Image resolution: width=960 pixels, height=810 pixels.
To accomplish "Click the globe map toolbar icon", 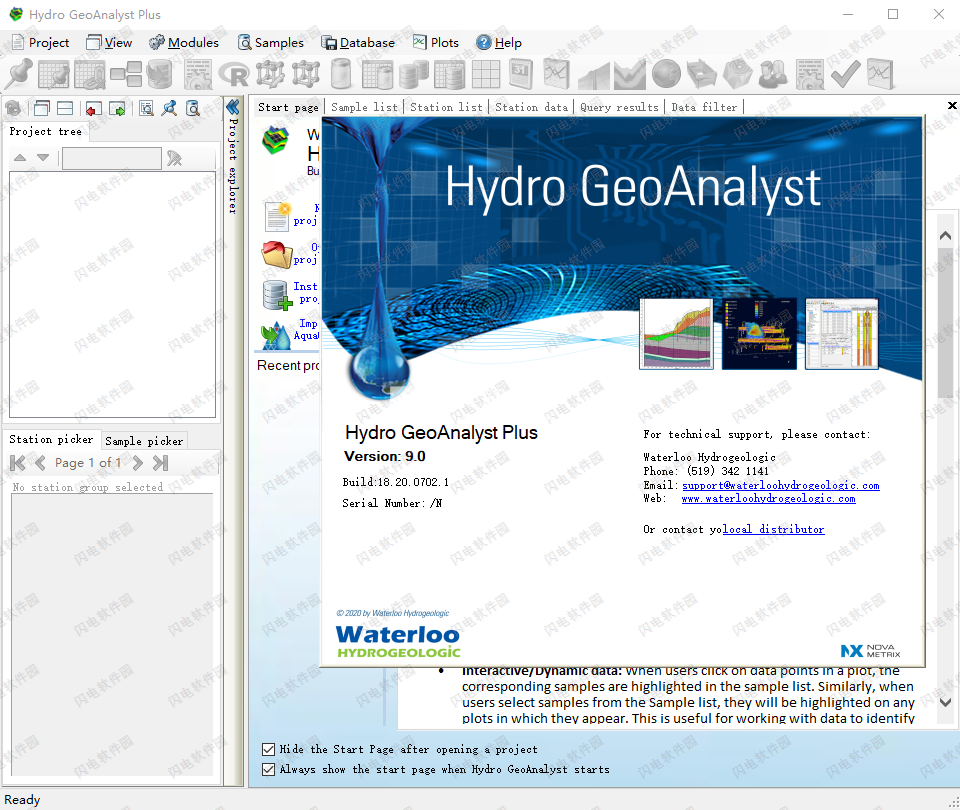I will point(666,74).
